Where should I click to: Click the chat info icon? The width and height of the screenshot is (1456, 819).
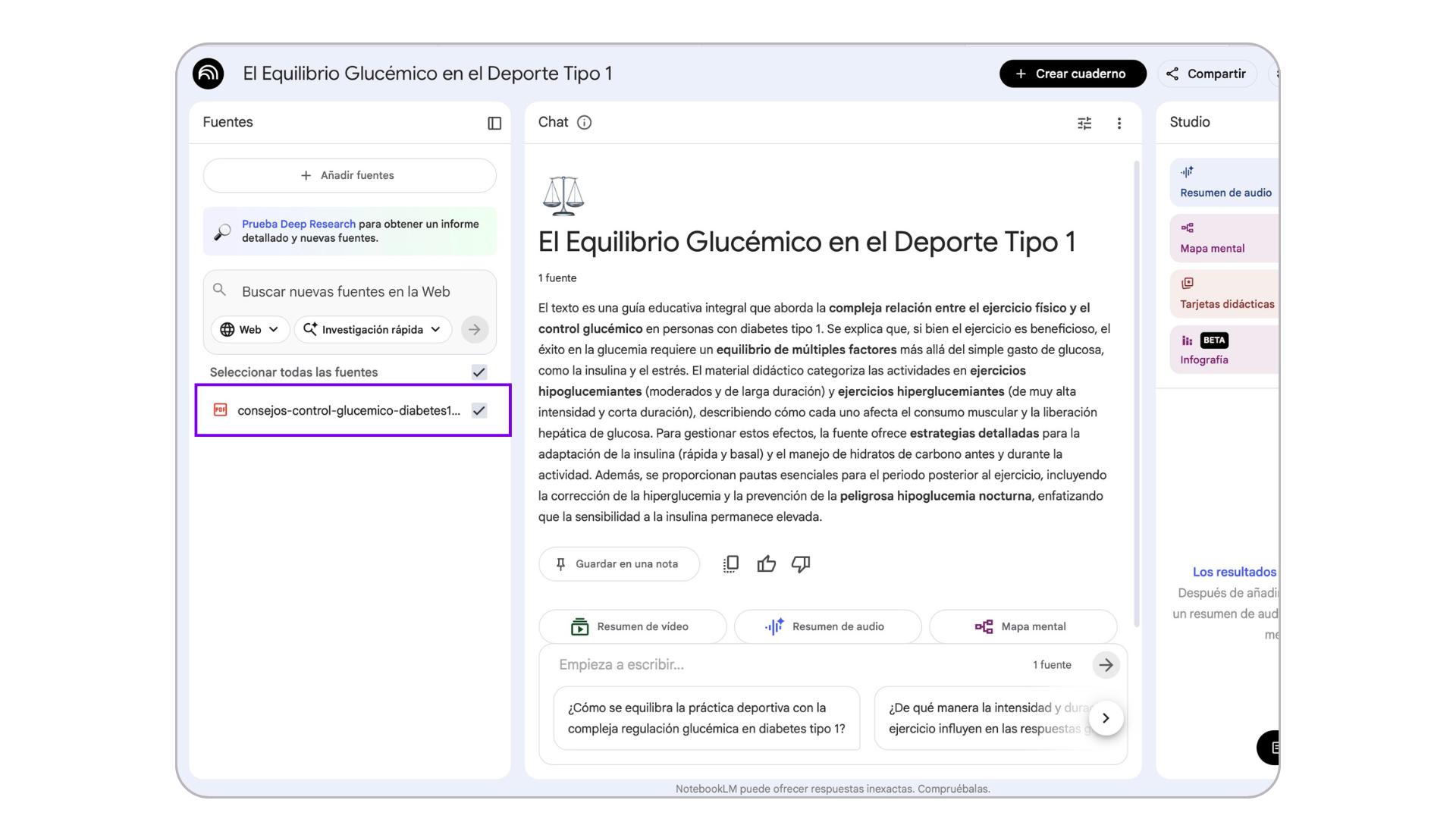coord(584,122)
